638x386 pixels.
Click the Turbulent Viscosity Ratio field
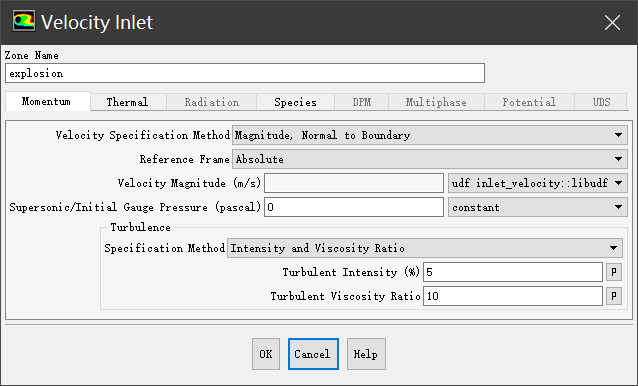coord(513,296)
